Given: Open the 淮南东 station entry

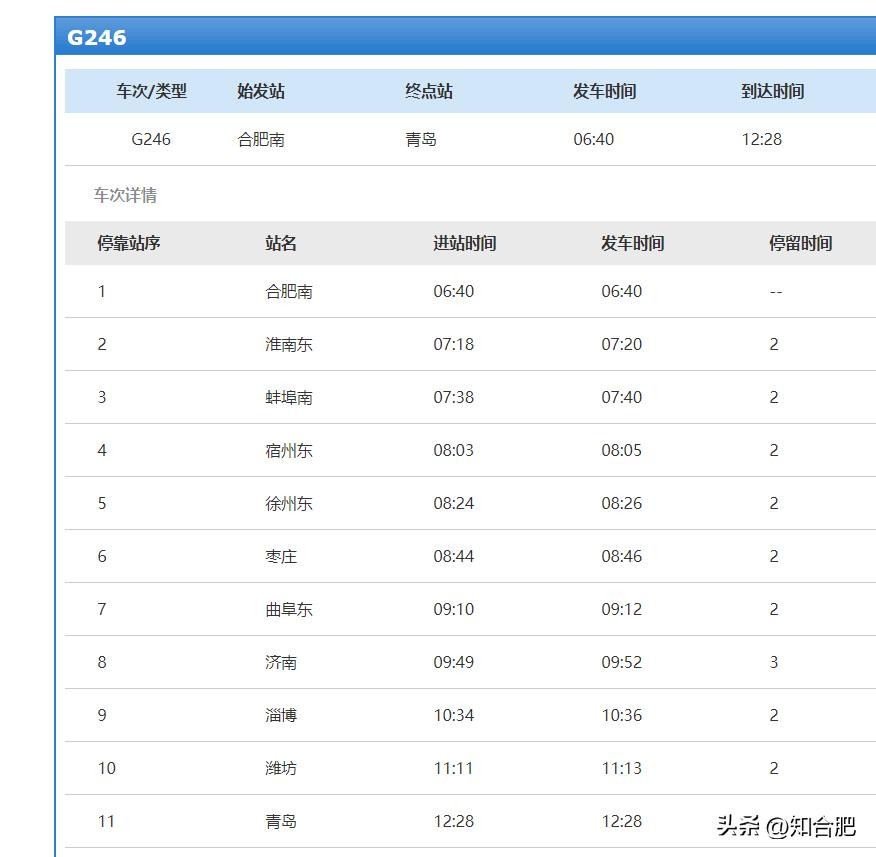Looking at the screenshot, I should tap(289, 344).
